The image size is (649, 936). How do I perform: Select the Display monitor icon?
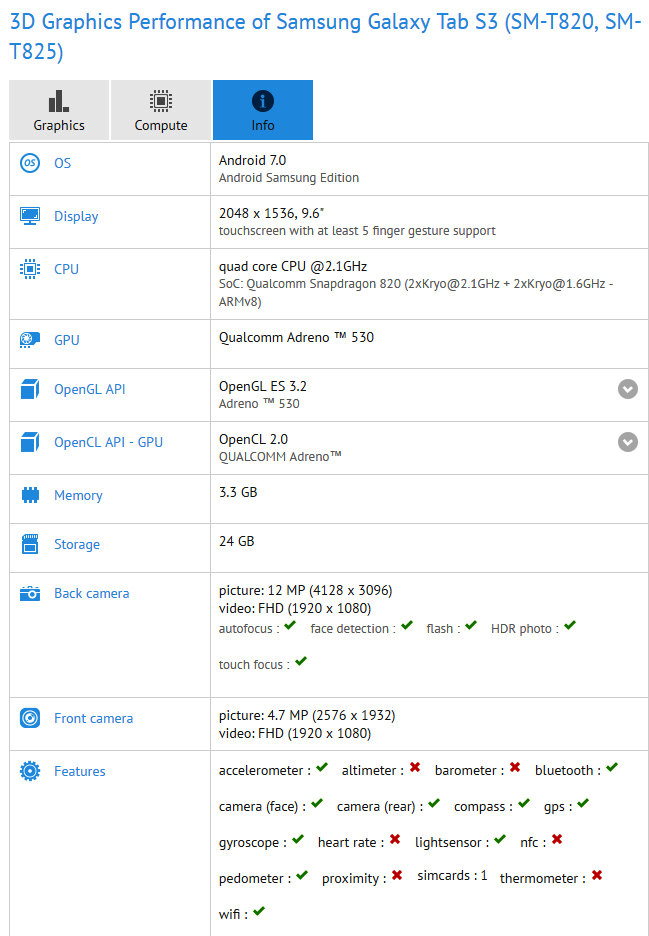(31, 216)
